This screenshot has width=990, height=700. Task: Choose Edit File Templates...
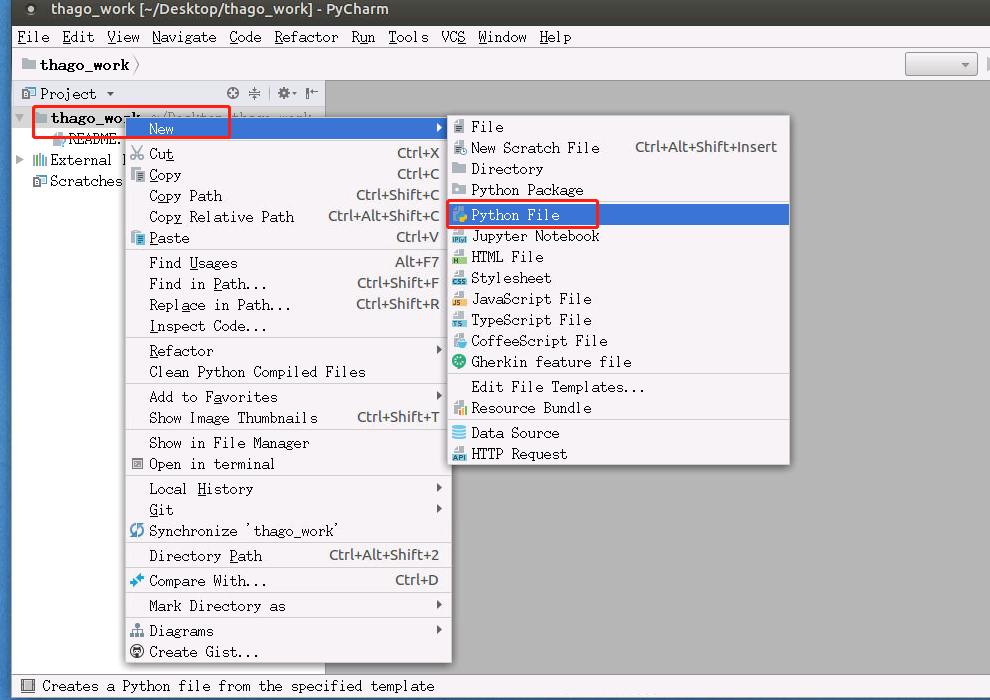pyautogui.click(x=619, y=387)
